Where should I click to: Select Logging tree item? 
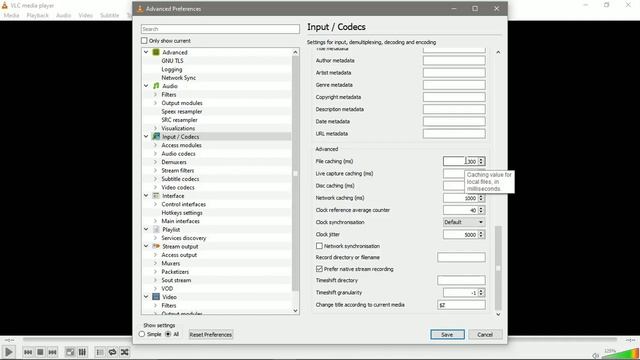tap(171, 69)
